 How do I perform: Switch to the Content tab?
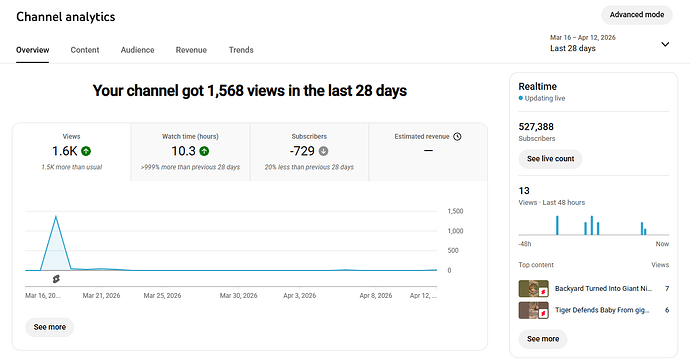[x=85, y=50]
